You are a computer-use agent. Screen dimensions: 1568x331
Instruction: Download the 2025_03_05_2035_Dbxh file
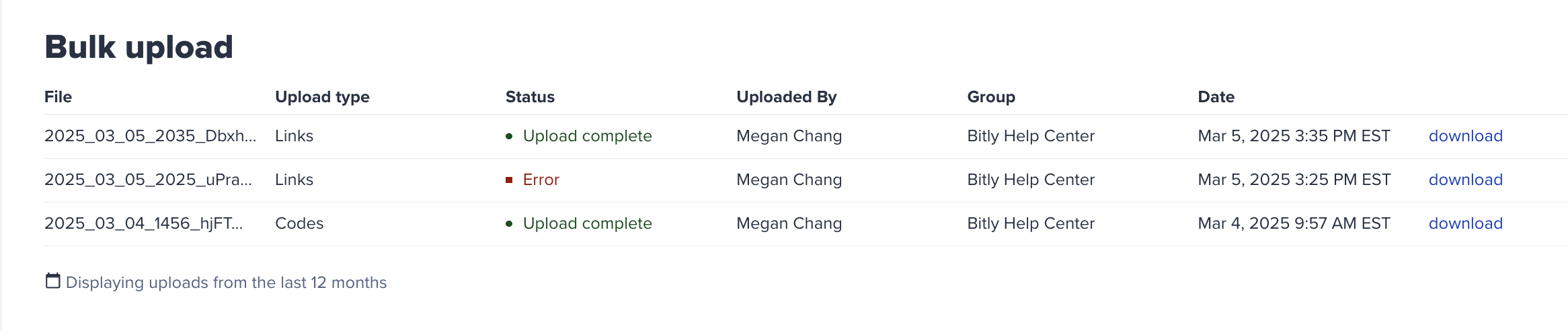pyautogui.click(x=1465, y=136)
